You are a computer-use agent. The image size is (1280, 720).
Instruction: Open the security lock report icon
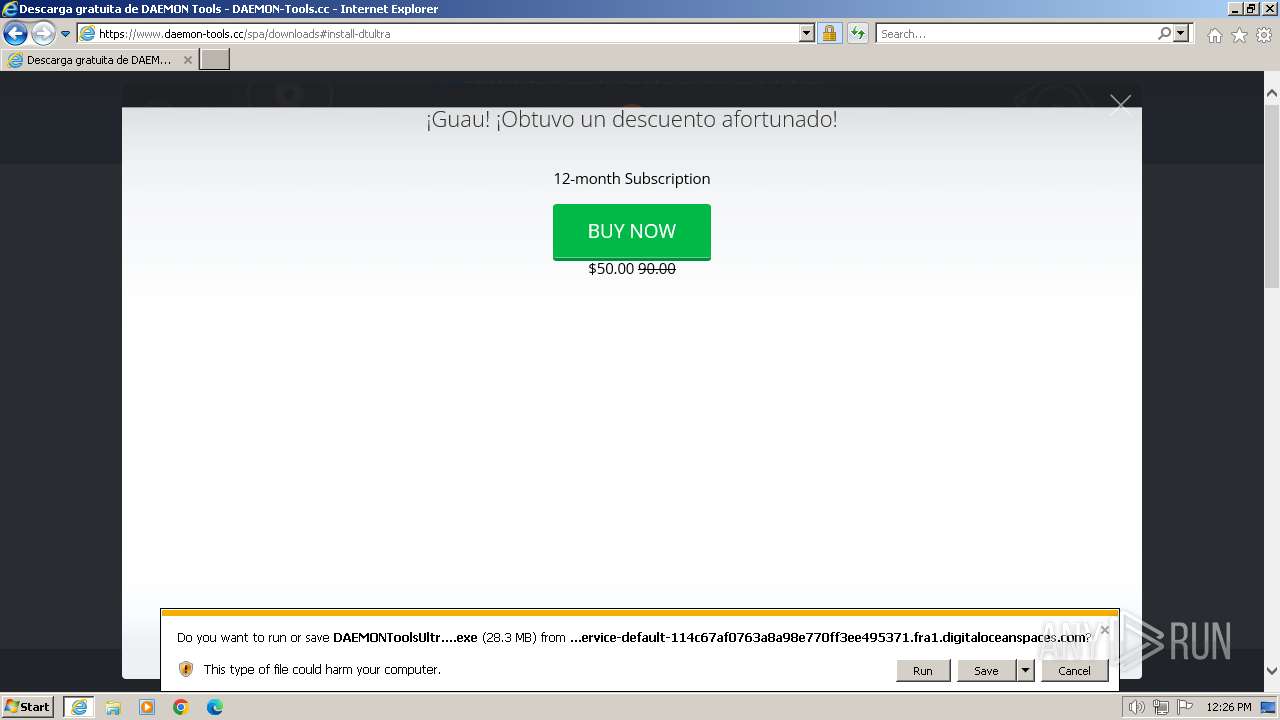click(x=829, y=33)
